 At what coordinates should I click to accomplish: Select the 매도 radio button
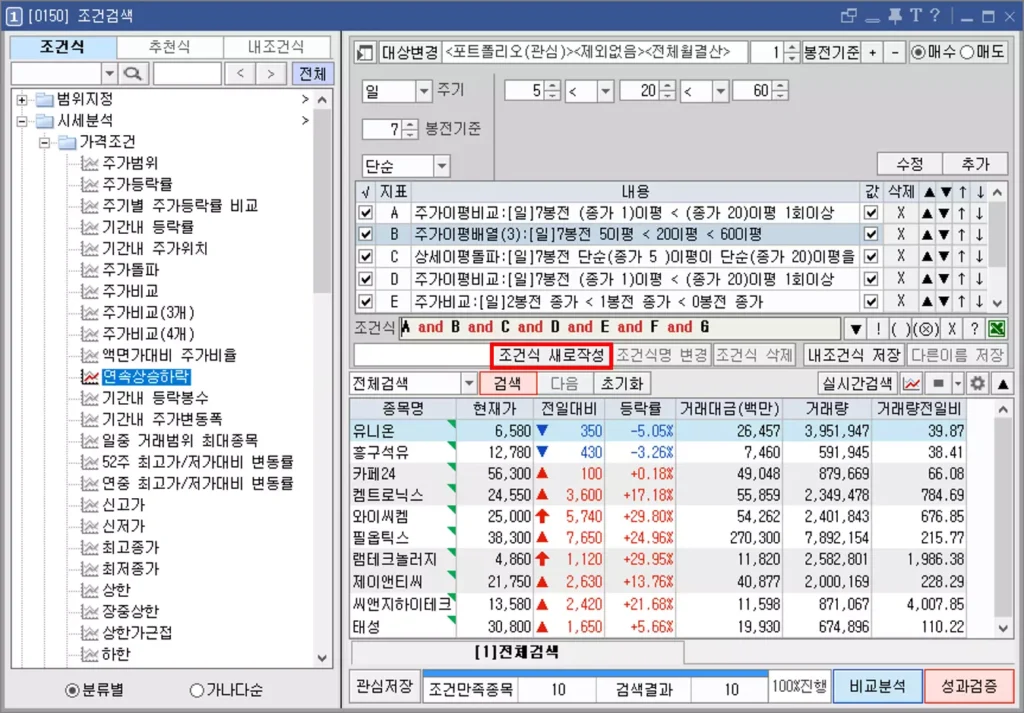pyautogui.click(x=967, y=53)
